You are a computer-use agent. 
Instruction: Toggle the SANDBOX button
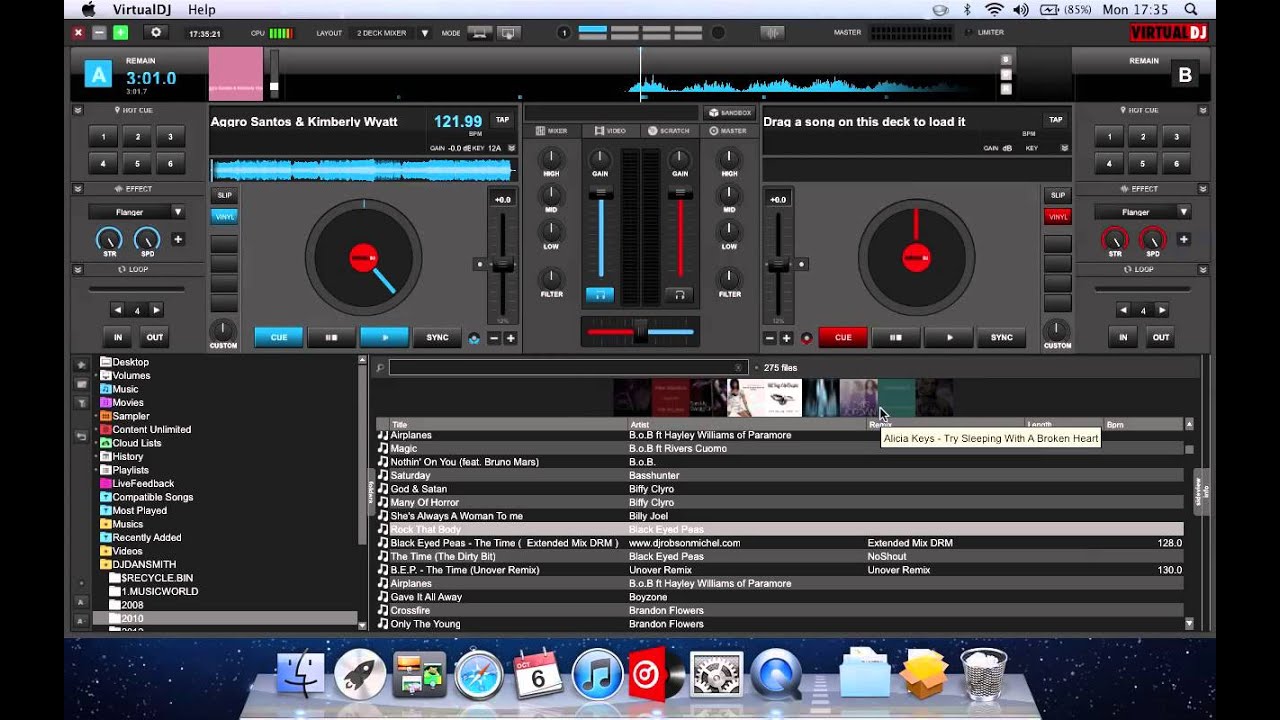[x=729, y=113]
